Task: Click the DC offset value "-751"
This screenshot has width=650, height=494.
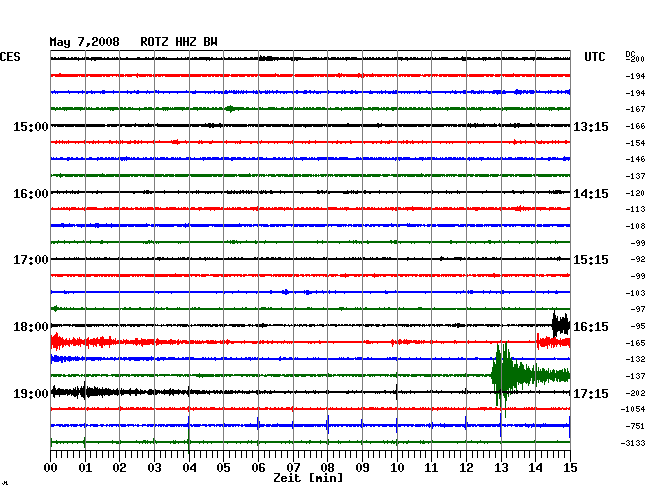Action: (635, 426)
